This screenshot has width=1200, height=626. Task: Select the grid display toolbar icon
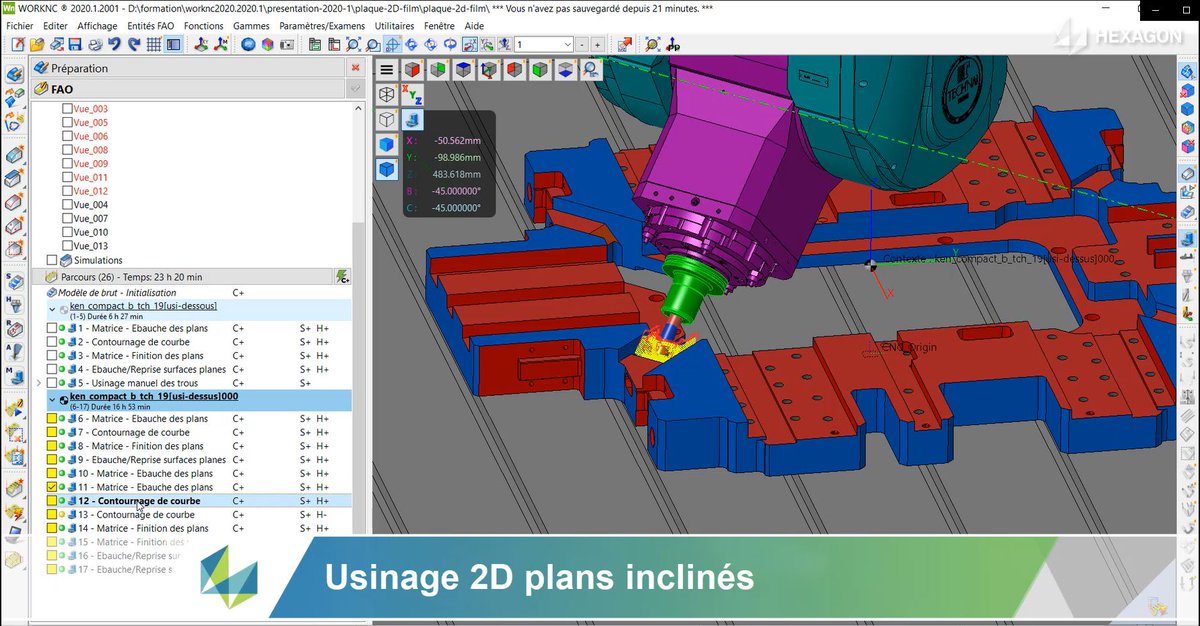[x=151, y=44]
